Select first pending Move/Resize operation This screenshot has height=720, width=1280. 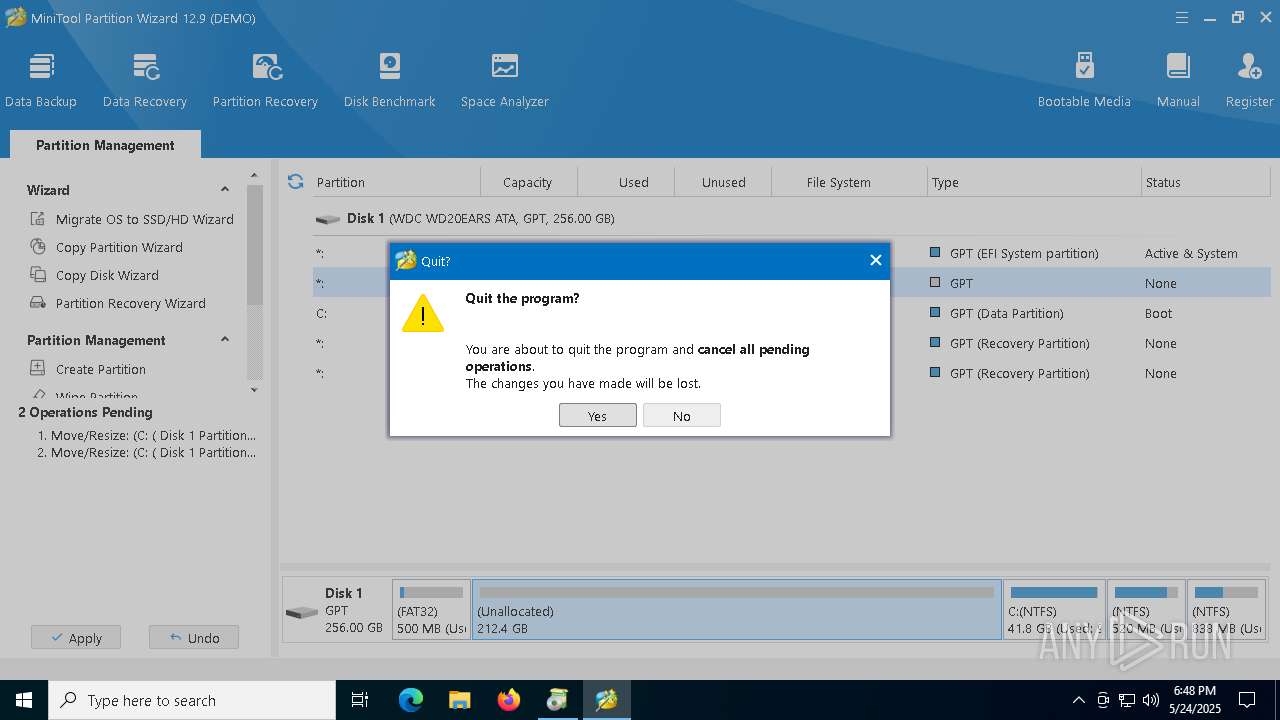(146, 435)
